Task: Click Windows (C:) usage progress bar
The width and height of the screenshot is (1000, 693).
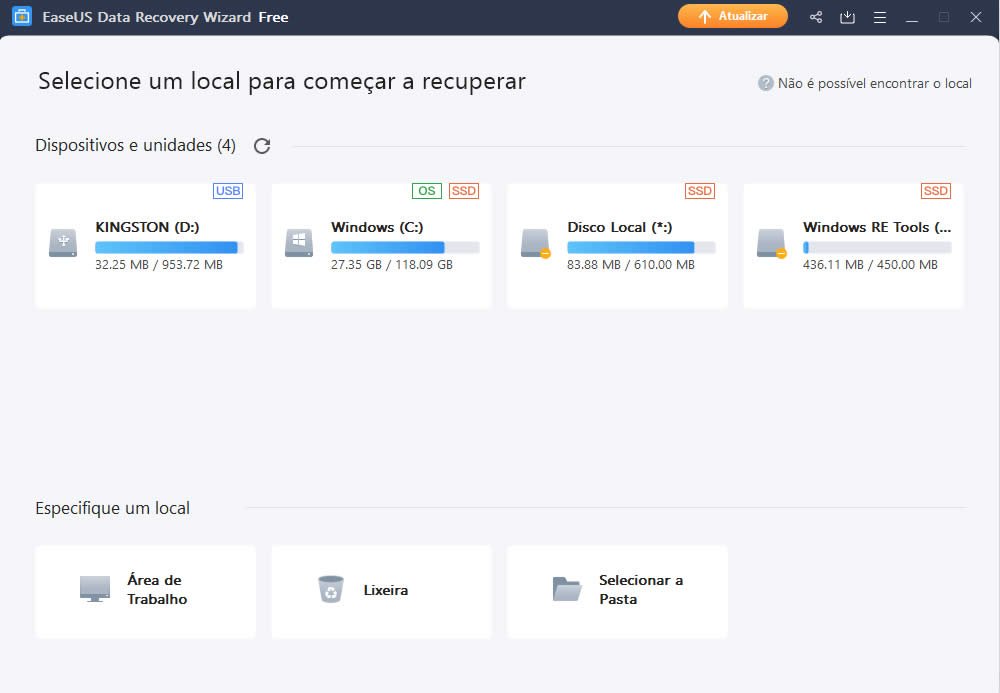Action: 405,247
